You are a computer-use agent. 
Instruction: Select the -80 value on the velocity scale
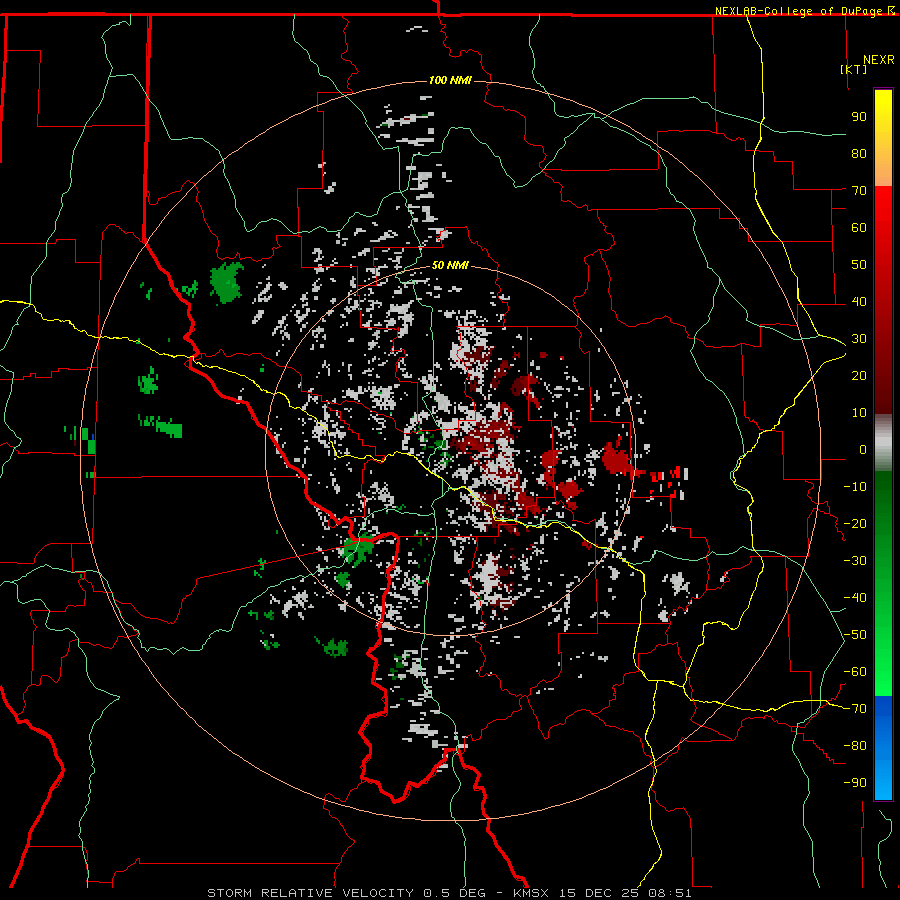pyautogui.click(x=855, y=746)
